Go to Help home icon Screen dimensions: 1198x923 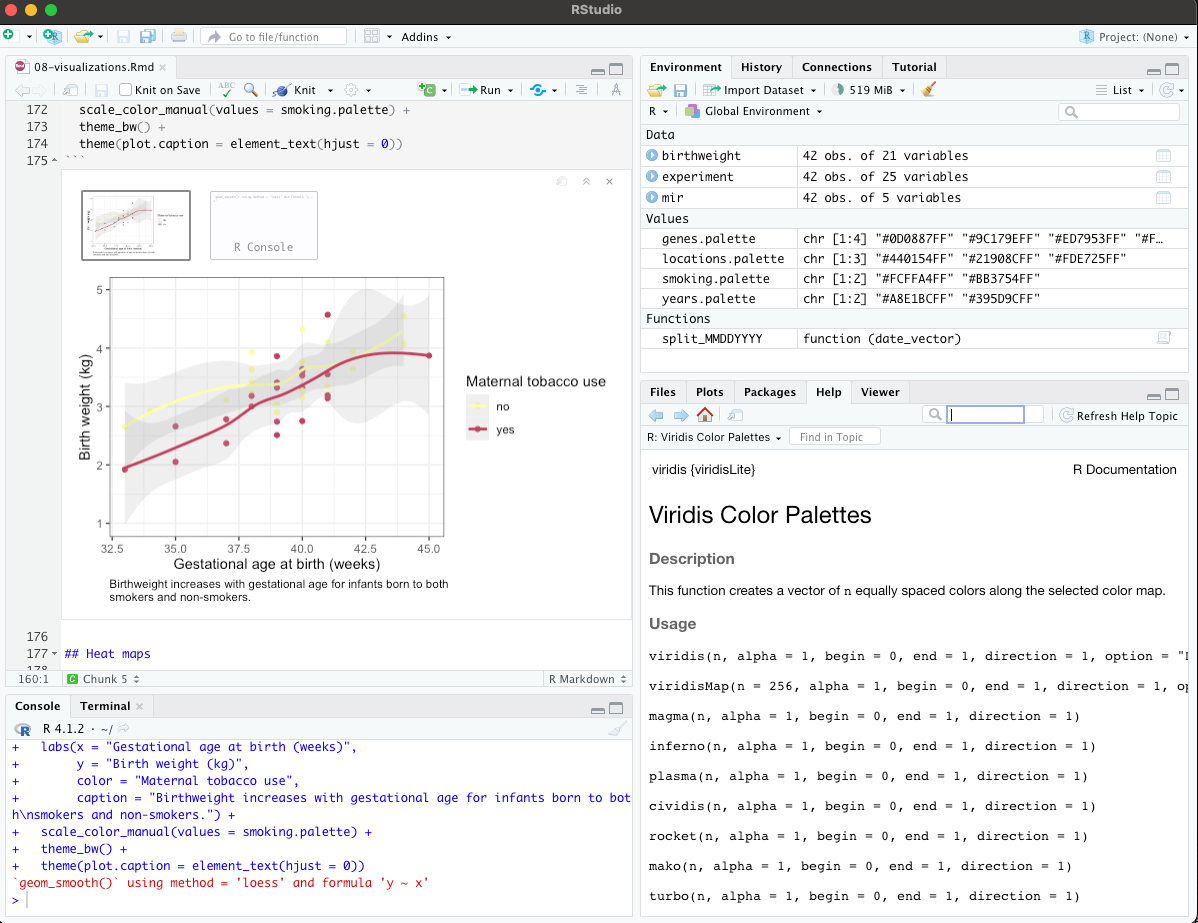(x=704, y=415)
